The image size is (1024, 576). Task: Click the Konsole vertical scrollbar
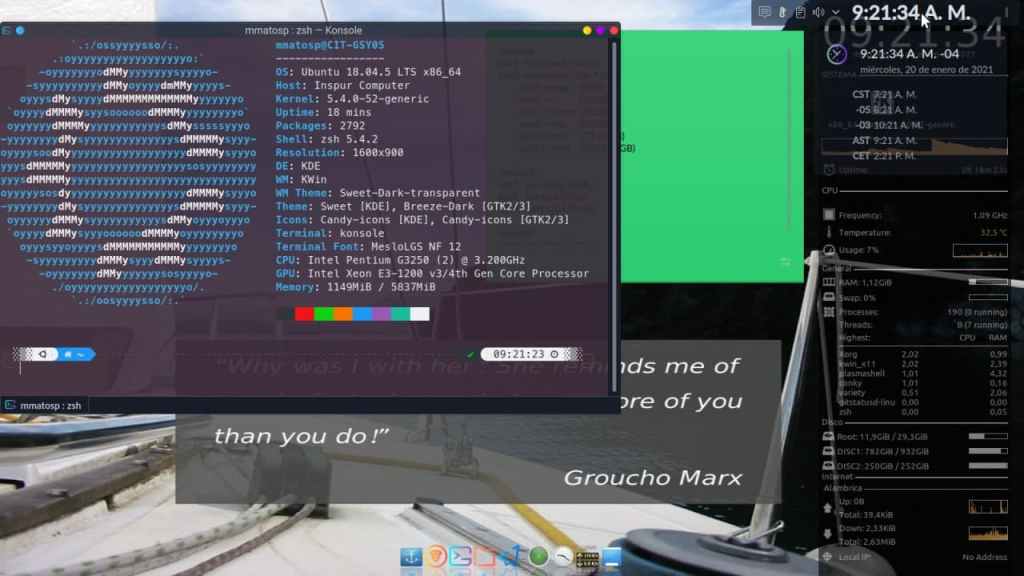[x=614, y=200]
